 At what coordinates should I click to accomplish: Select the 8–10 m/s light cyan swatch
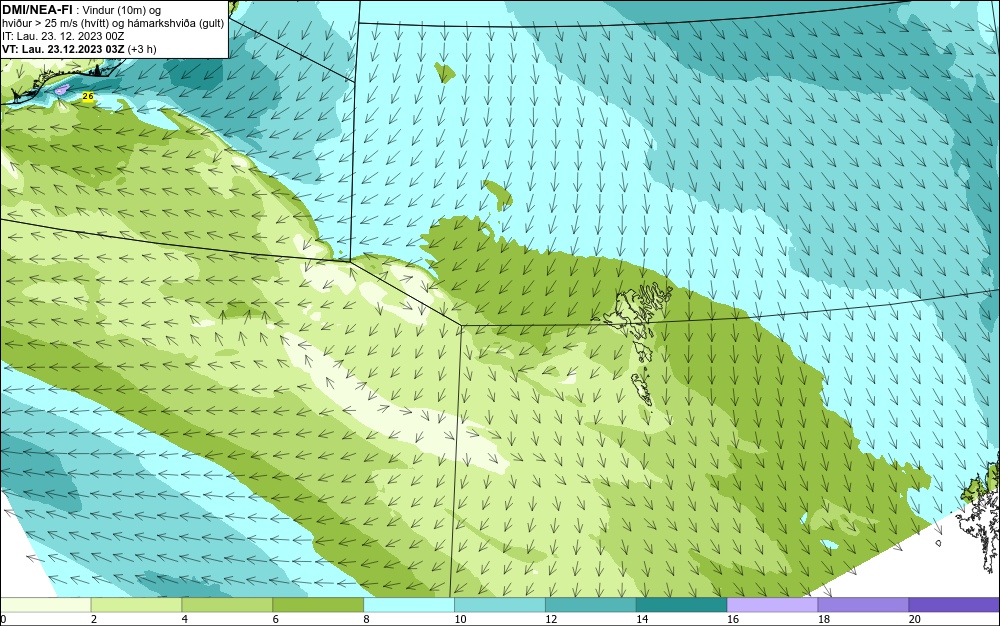(409, 604)
